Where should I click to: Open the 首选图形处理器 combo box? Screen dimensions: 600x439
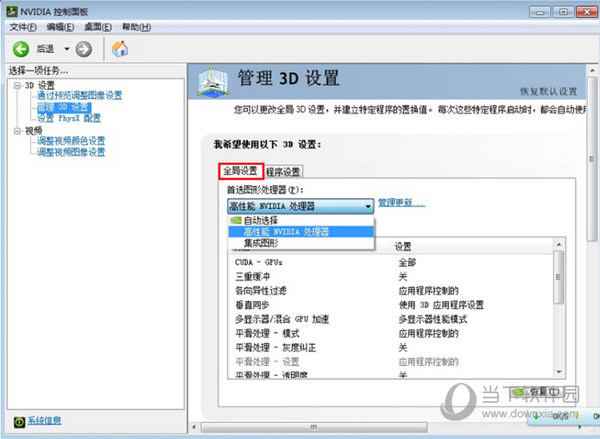click(x=300, y=205)
